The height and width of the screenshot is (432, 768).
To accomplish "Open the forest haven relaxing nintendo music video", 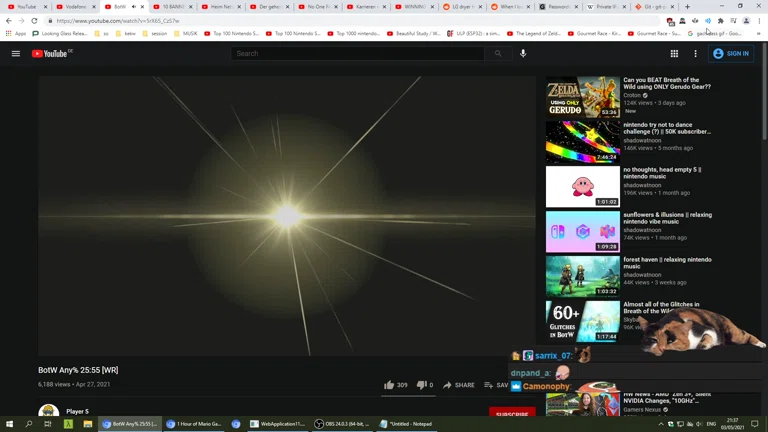I will (x=582, y=277).
